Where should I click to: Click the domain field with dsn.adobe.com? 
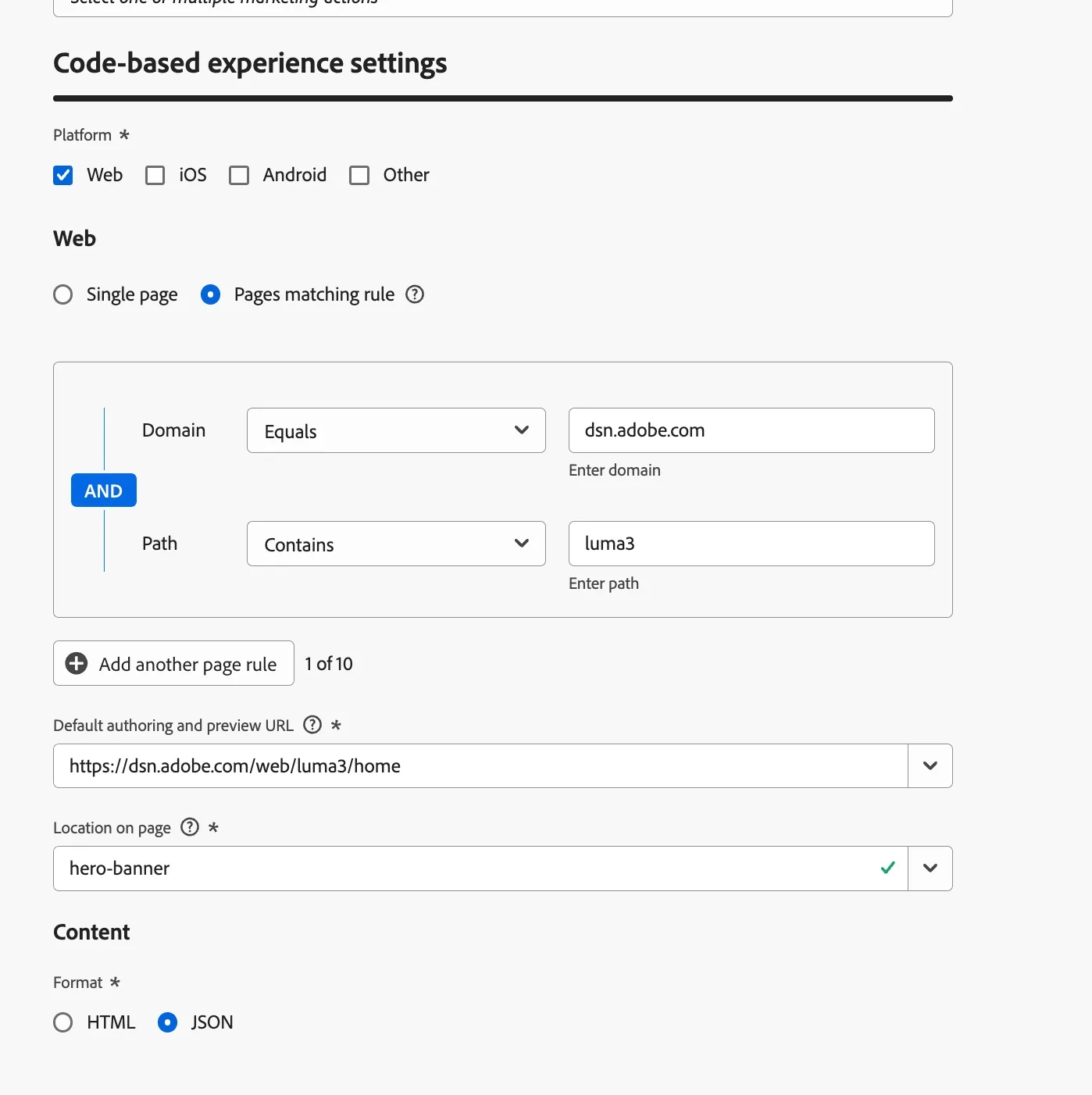pos(751,430)
